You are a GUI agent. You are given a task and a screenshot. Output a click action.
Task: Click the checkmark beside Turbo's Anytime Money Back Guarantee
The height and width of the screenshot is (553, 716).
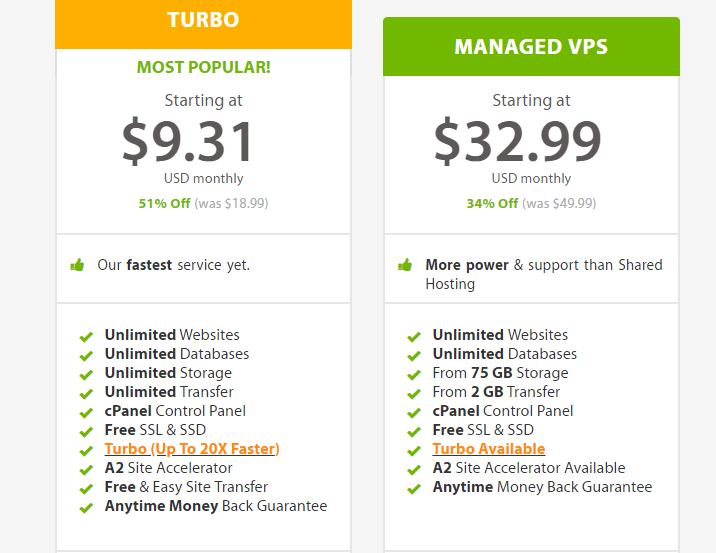tap(87, 507)
